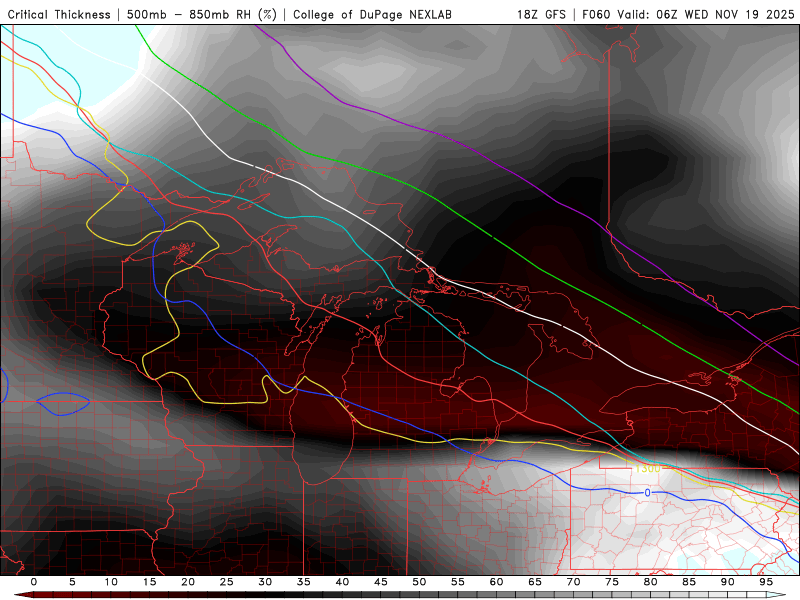Click the "F060" forecast hour text
Image resolution: width=800 pixels, height=600 pixels.
(597, 14)
